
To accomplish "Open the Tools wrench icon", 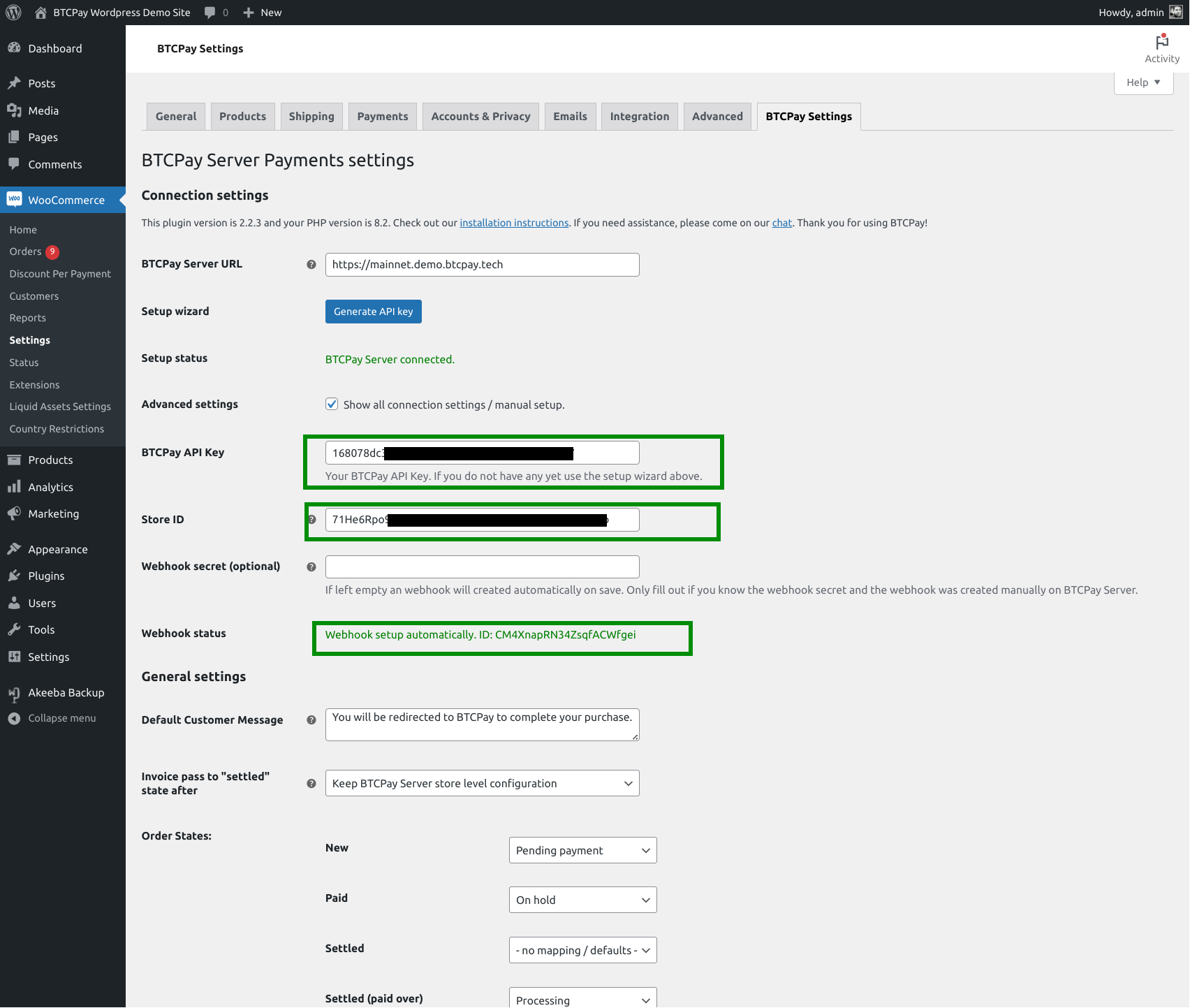I will [x=15, y=629].
